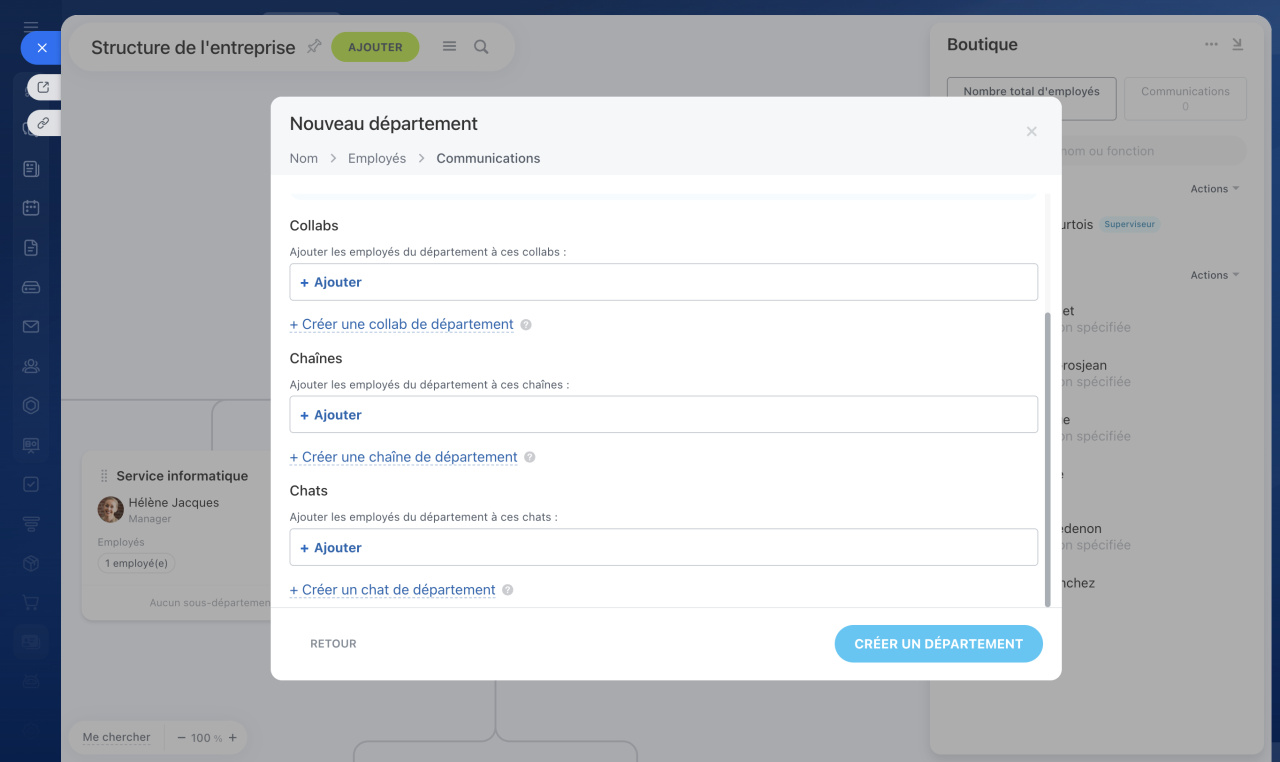This screenshot has height=762, width=1280.
Task: Pin the Structure de l'entreprise page
Action: [314, 46]
